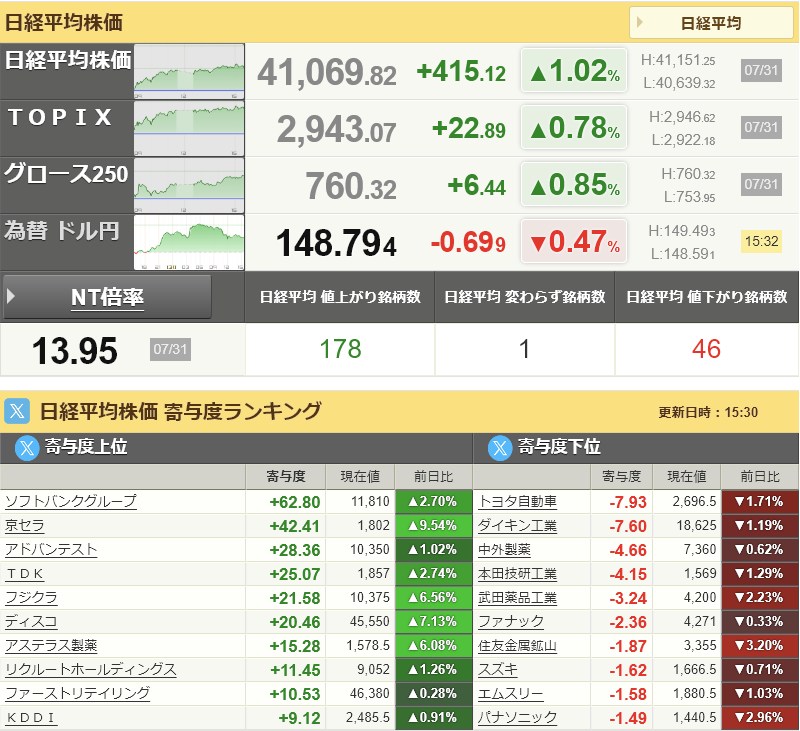Click パナソニック change badge ▼2.96%
The height and width of the screenshot is (731, 800).
click(x=760, y=717)
